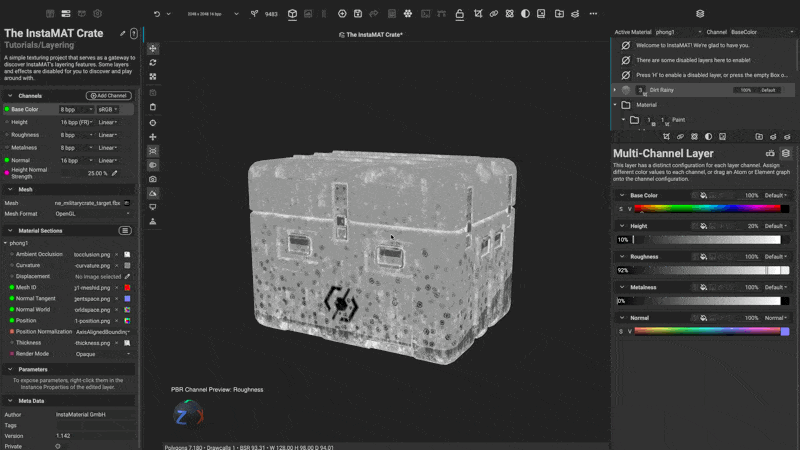
Task: Click the Add Channel button
Action: pos(109,96)
